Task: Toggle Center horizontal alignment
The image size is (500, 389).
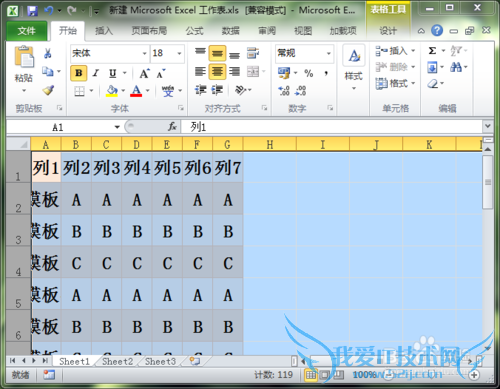Action: pos(217,71)
